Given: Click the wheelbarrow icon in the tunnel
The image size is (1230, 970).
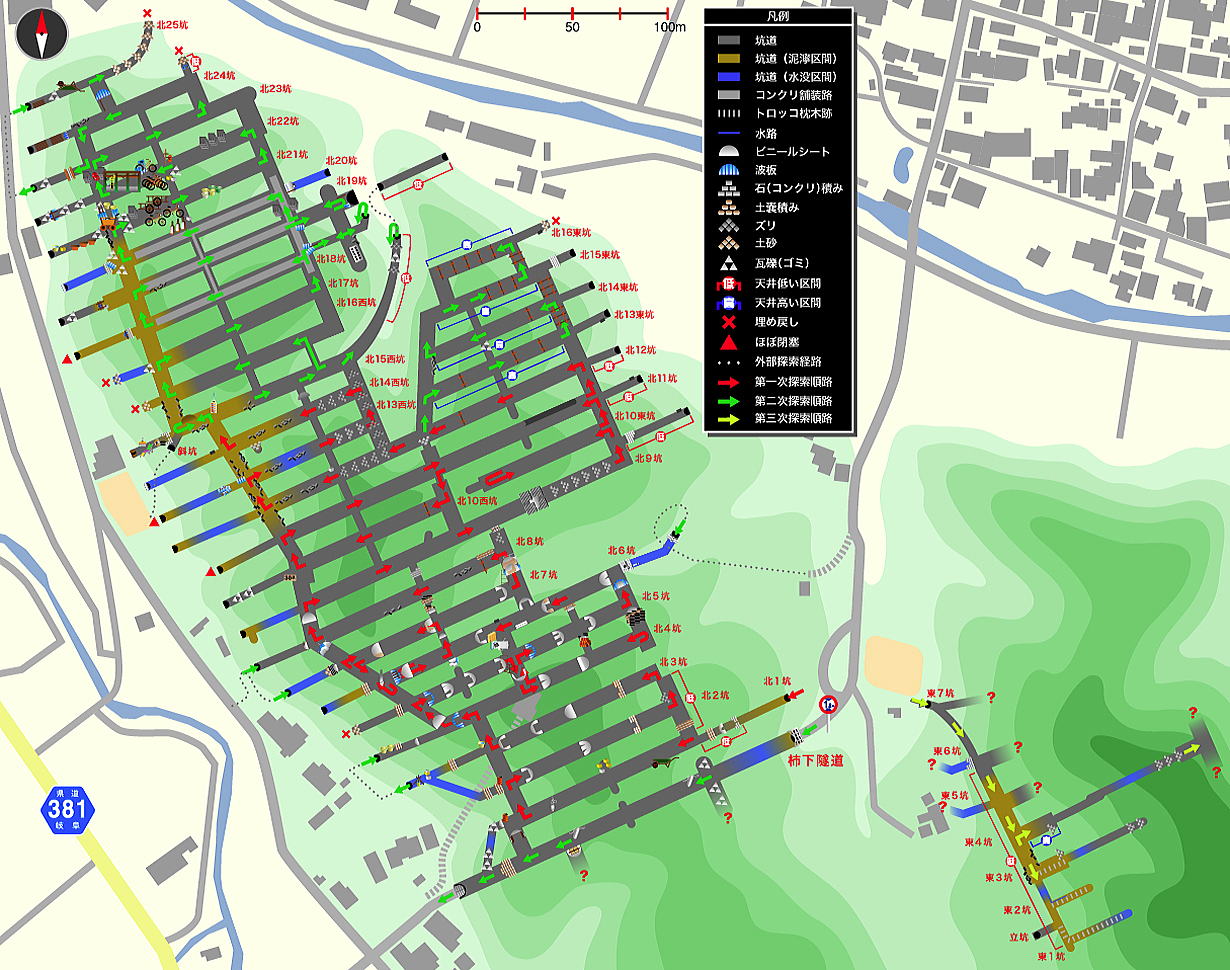Looking at the screenshot, I should [661, 763].
